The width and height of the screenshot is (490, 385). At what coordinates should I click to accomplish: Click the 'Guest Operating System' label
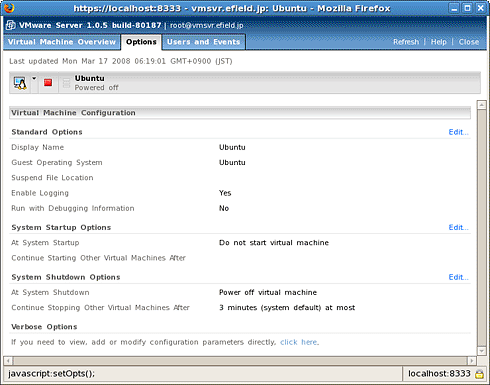click(x=57, y=163)
